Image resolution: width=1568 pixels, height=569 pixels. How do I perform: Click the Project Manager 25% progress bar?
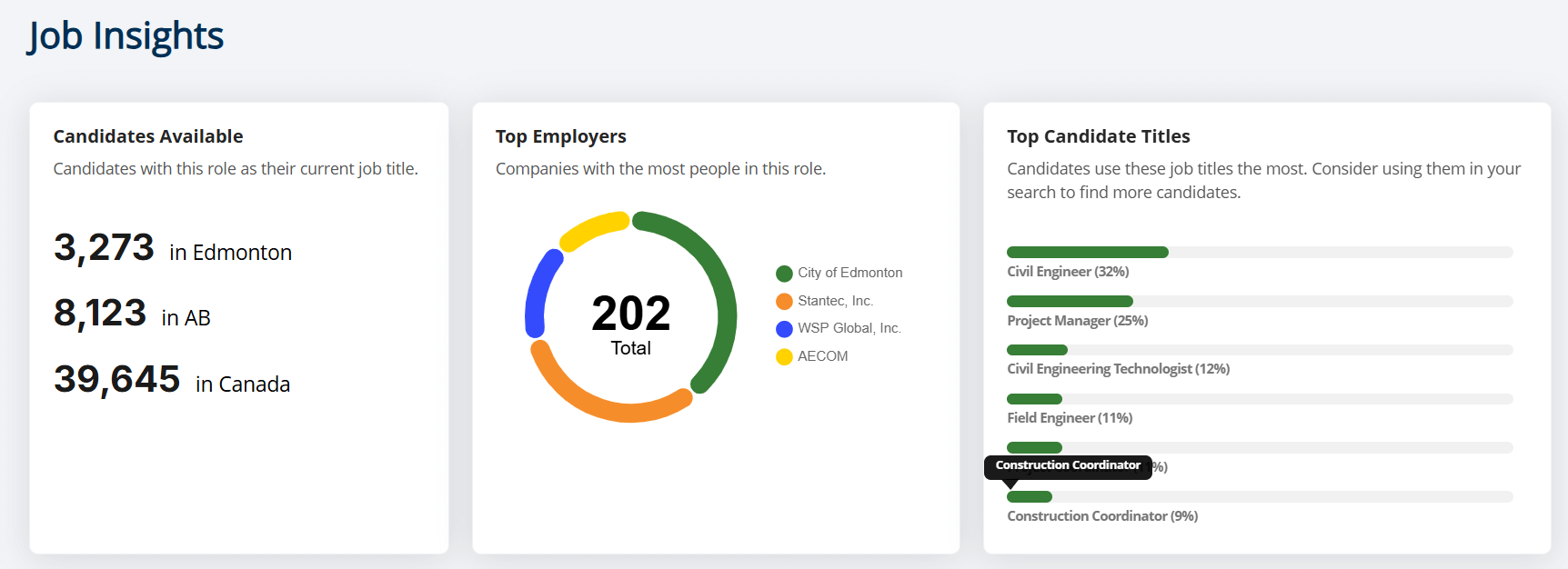click(x=1070, y=302)
